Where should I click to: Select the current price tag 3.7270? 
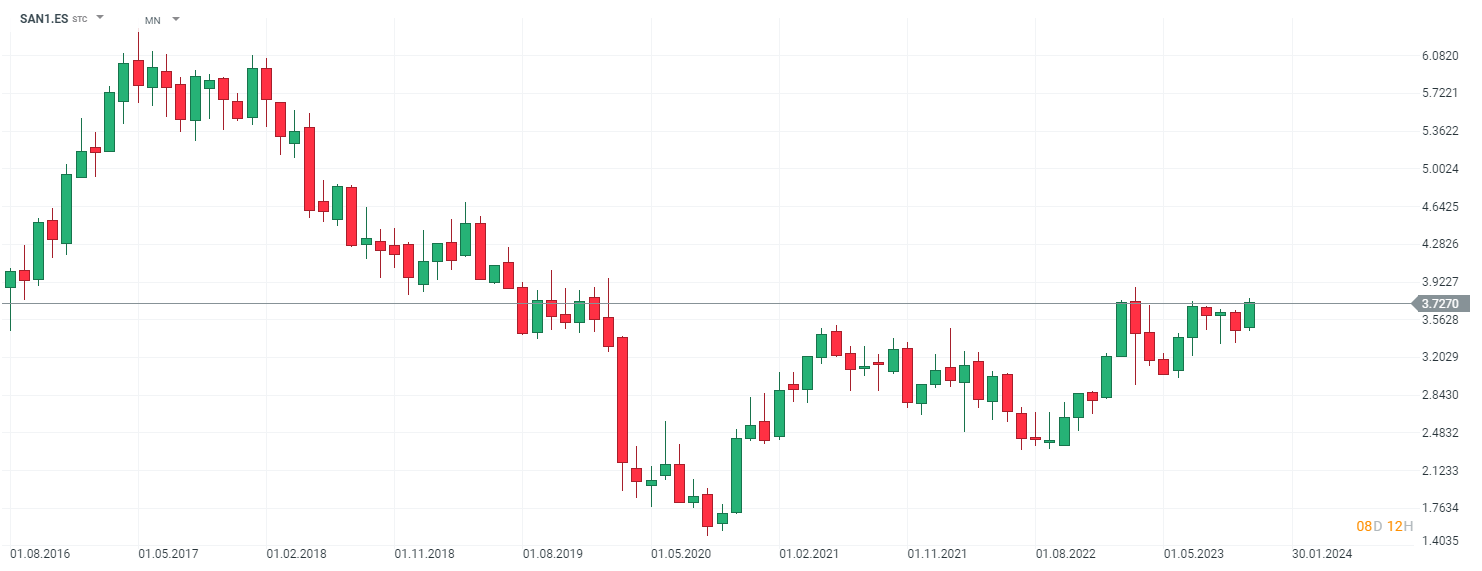1438,303
